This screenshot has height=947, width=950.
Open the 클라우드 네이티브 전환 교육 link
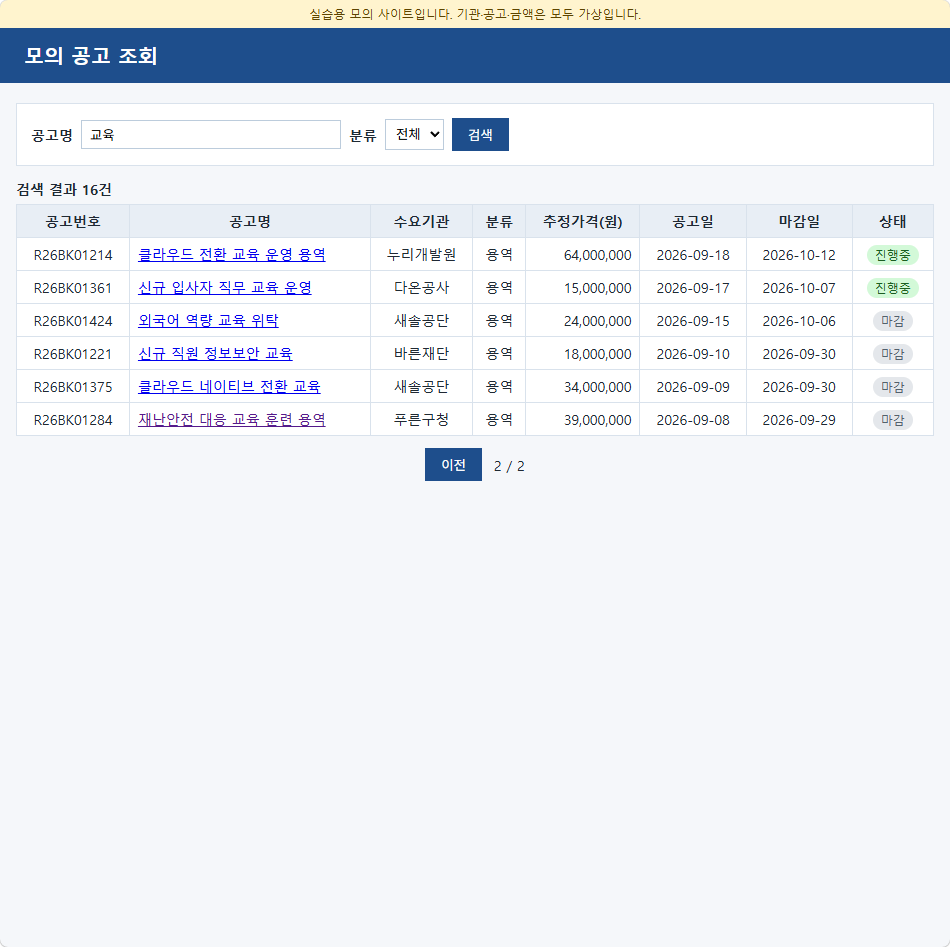(229, 387)
